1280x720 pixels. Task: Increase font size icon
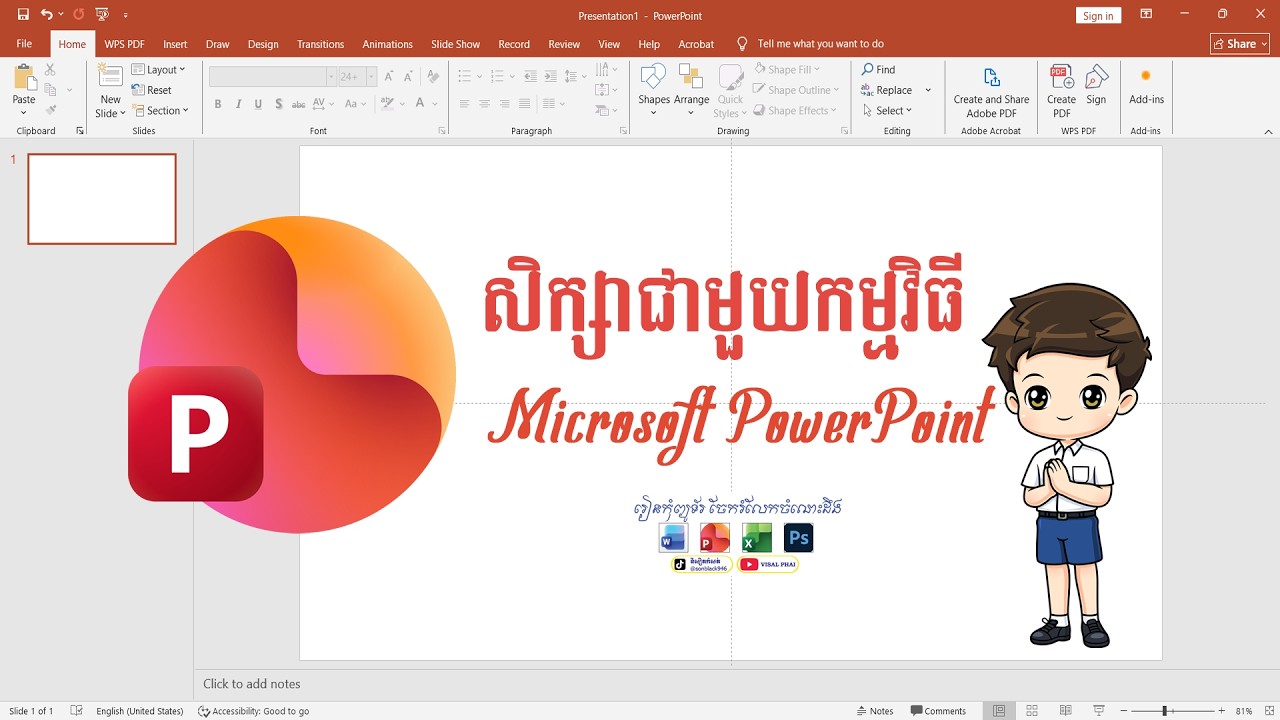pyautogui.click(x=388, y=76)
